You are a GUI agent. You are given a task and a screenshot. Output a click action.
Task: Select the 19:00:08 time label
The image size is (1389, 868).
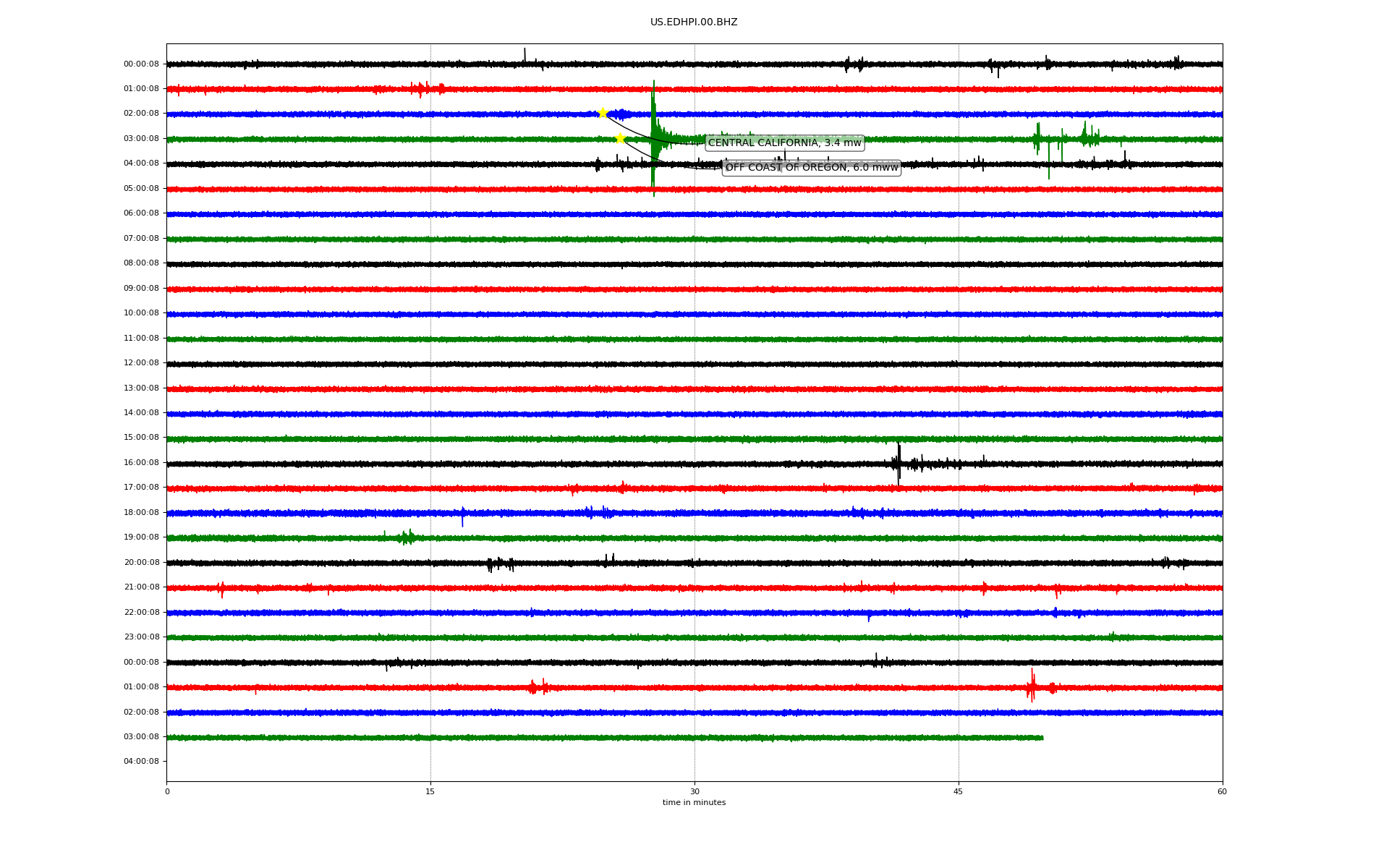point(141,537)
